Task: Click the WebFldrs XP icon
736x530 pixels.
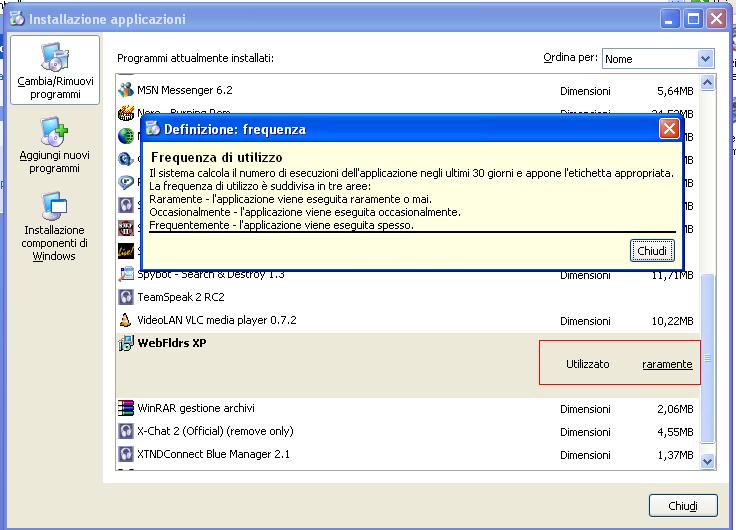Action: click(x=126, y=343)
